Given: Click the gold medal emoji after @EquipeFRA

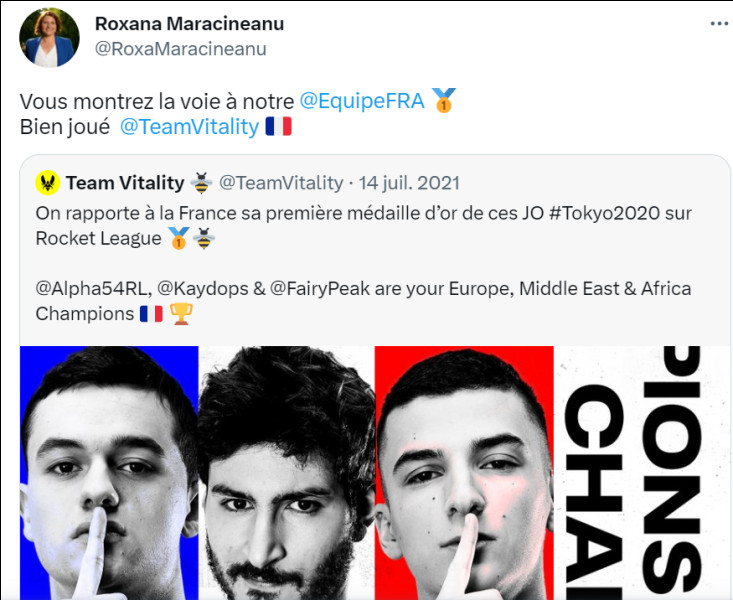Looking at the screenshot, I should click(x=443, y=100).
